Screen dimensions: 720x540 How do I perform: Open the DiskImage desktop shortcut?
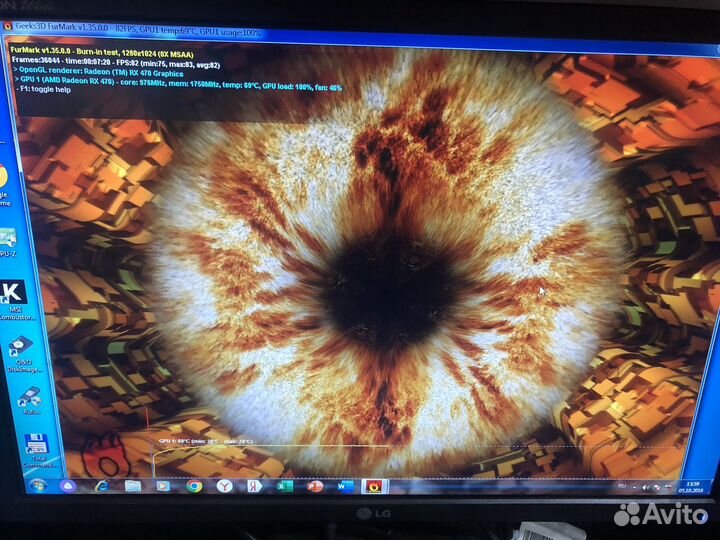(x=20, y=350)
